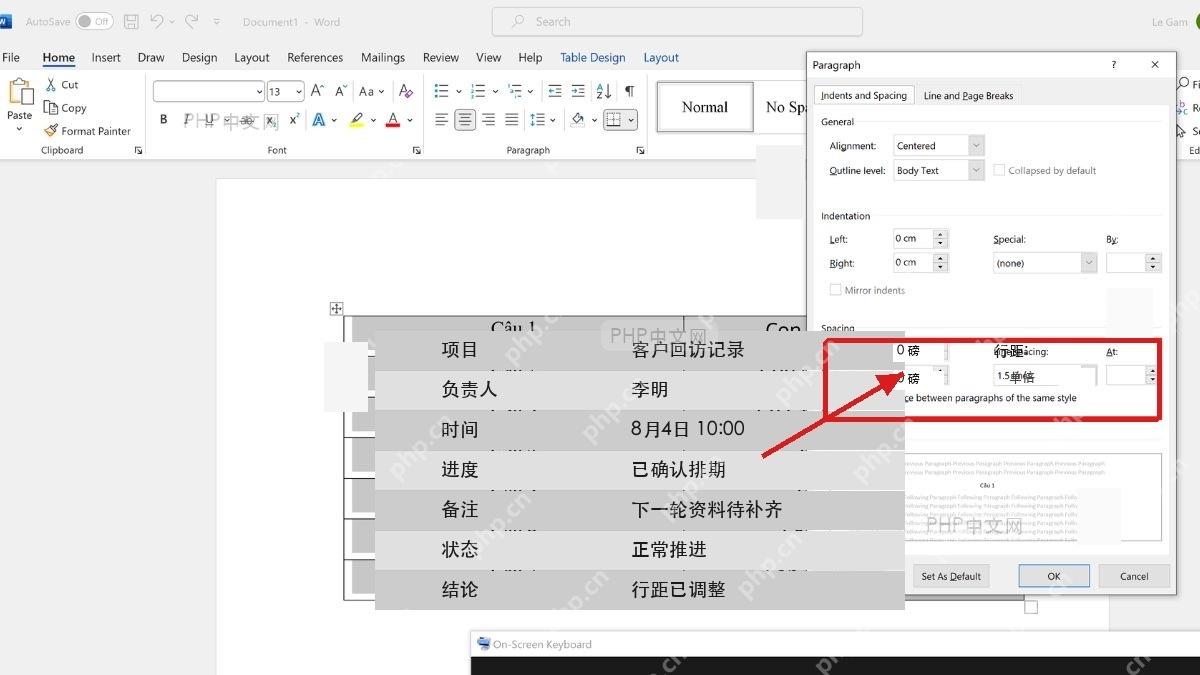Open font name dropdown

pos(260,91)
